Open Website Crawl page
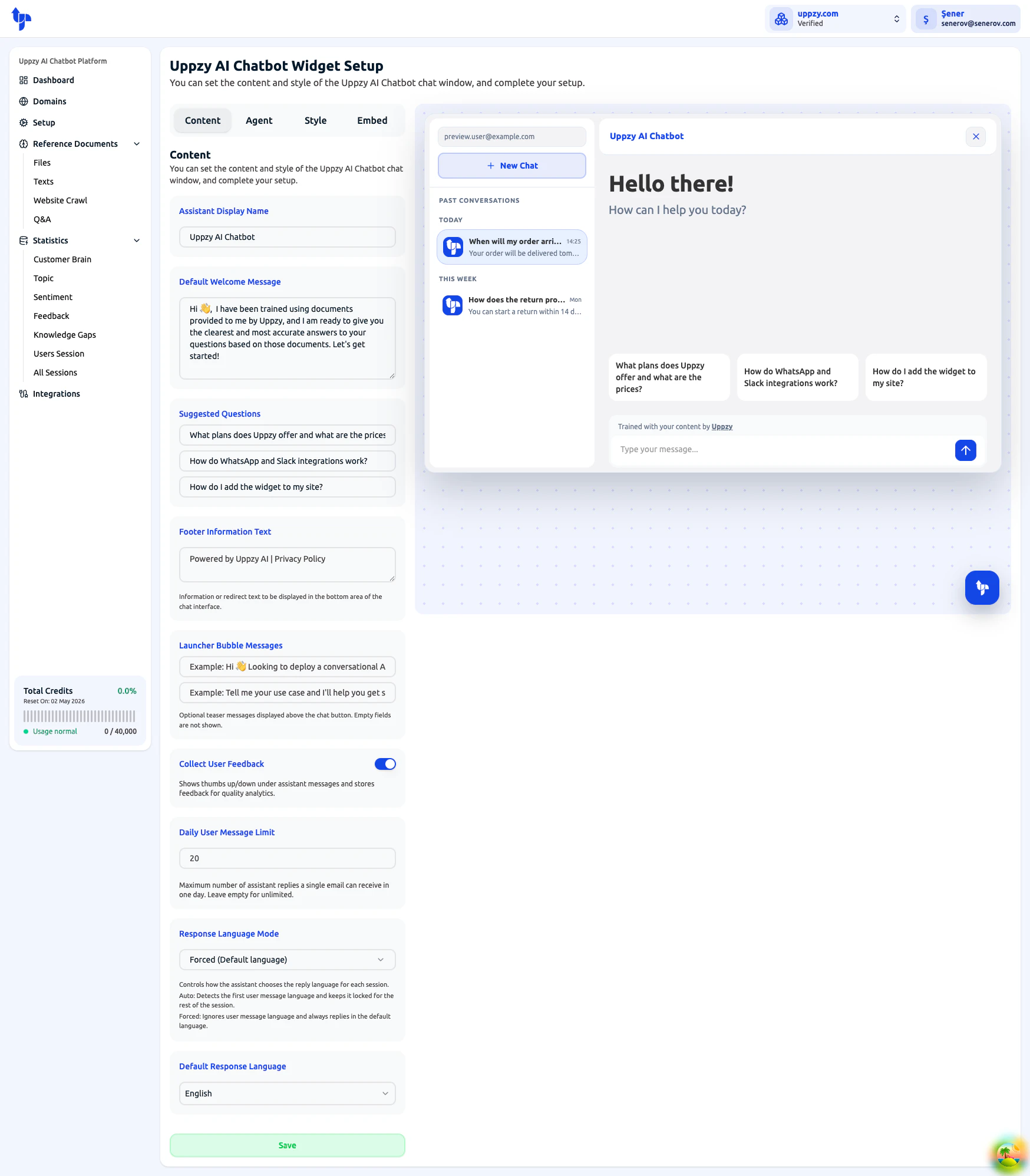The image size is (1030, 1176). point(60,200)
